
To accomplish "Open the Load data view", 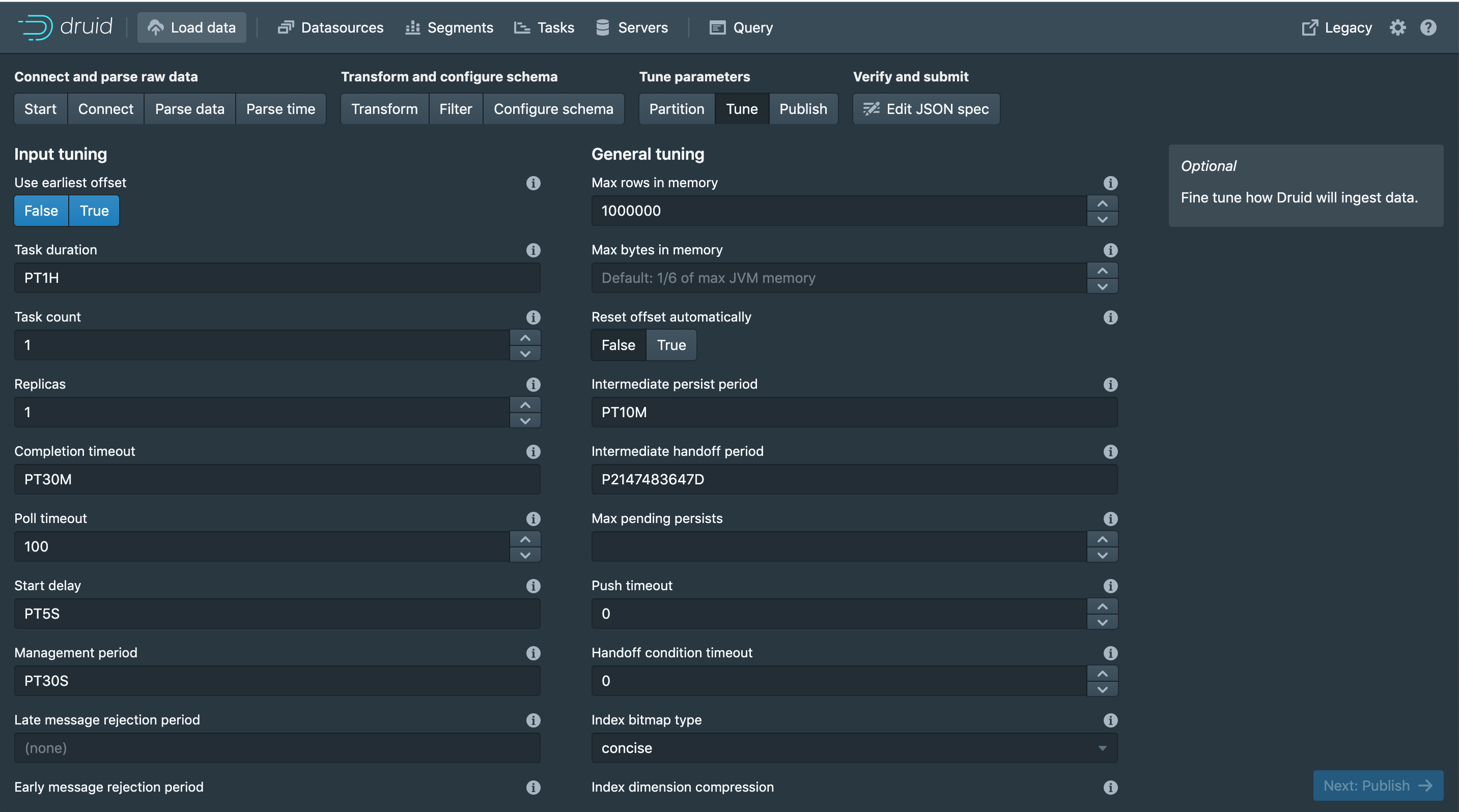I will (191, 27).
